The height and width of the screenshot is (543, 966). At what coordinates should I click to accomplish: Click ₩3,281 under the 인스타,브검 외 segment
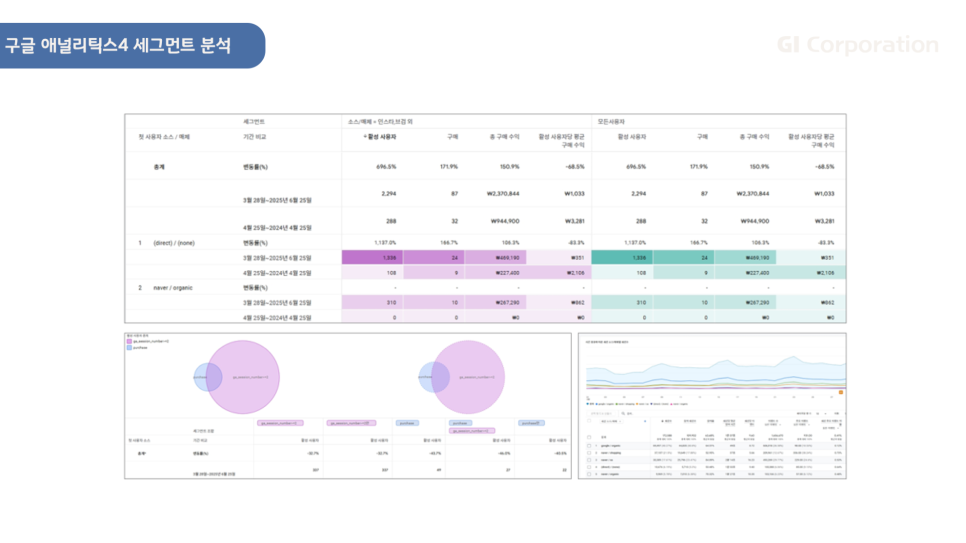574,221
